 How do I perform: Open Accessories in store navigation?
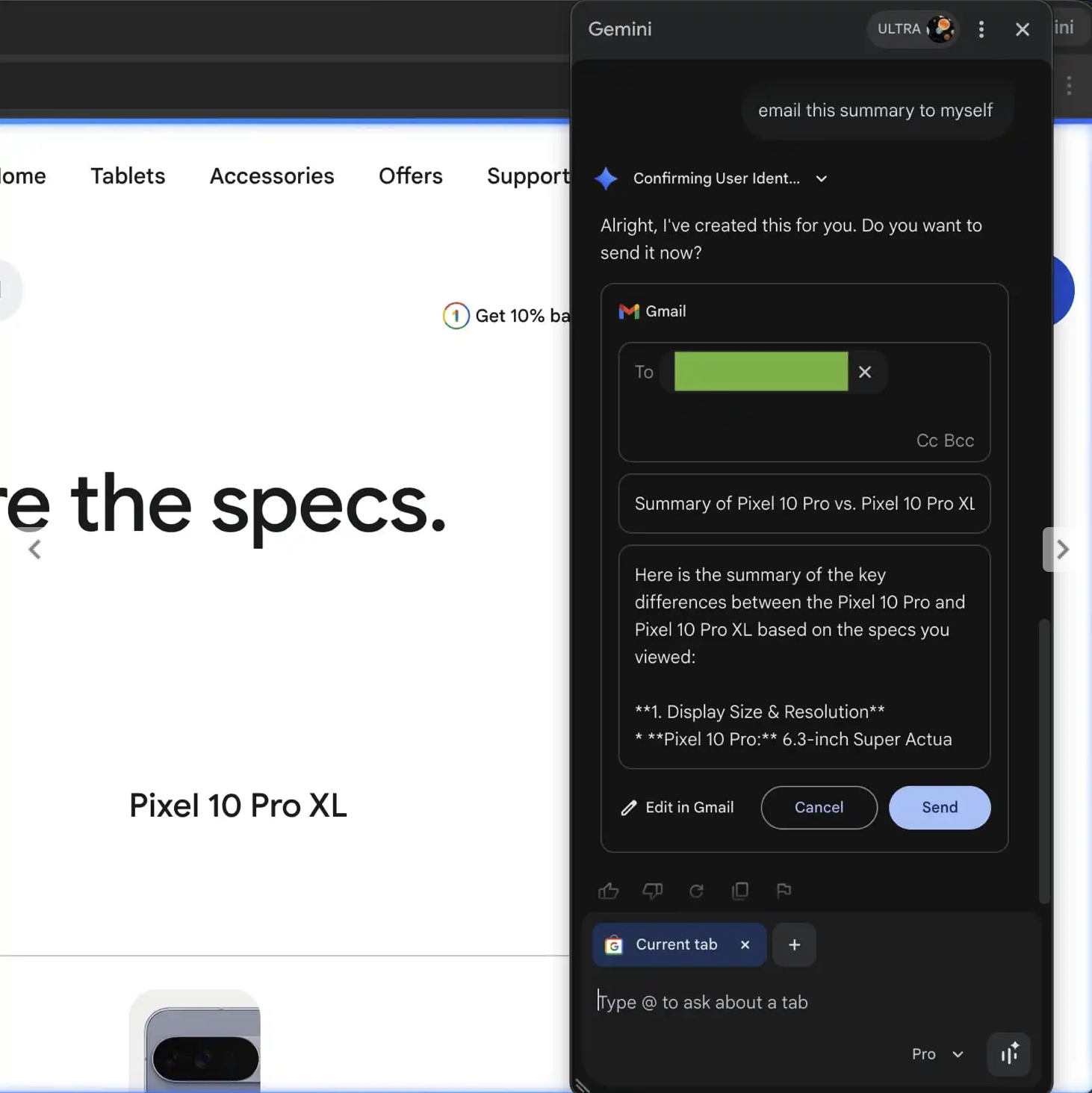(272, 176)
